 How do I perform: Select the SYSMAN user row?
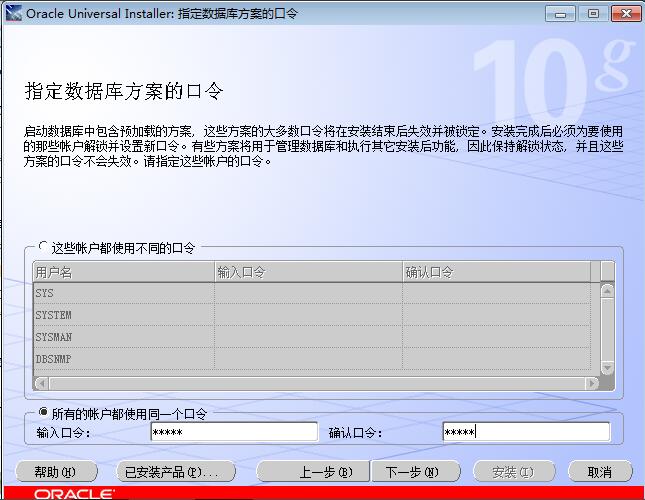312,337
